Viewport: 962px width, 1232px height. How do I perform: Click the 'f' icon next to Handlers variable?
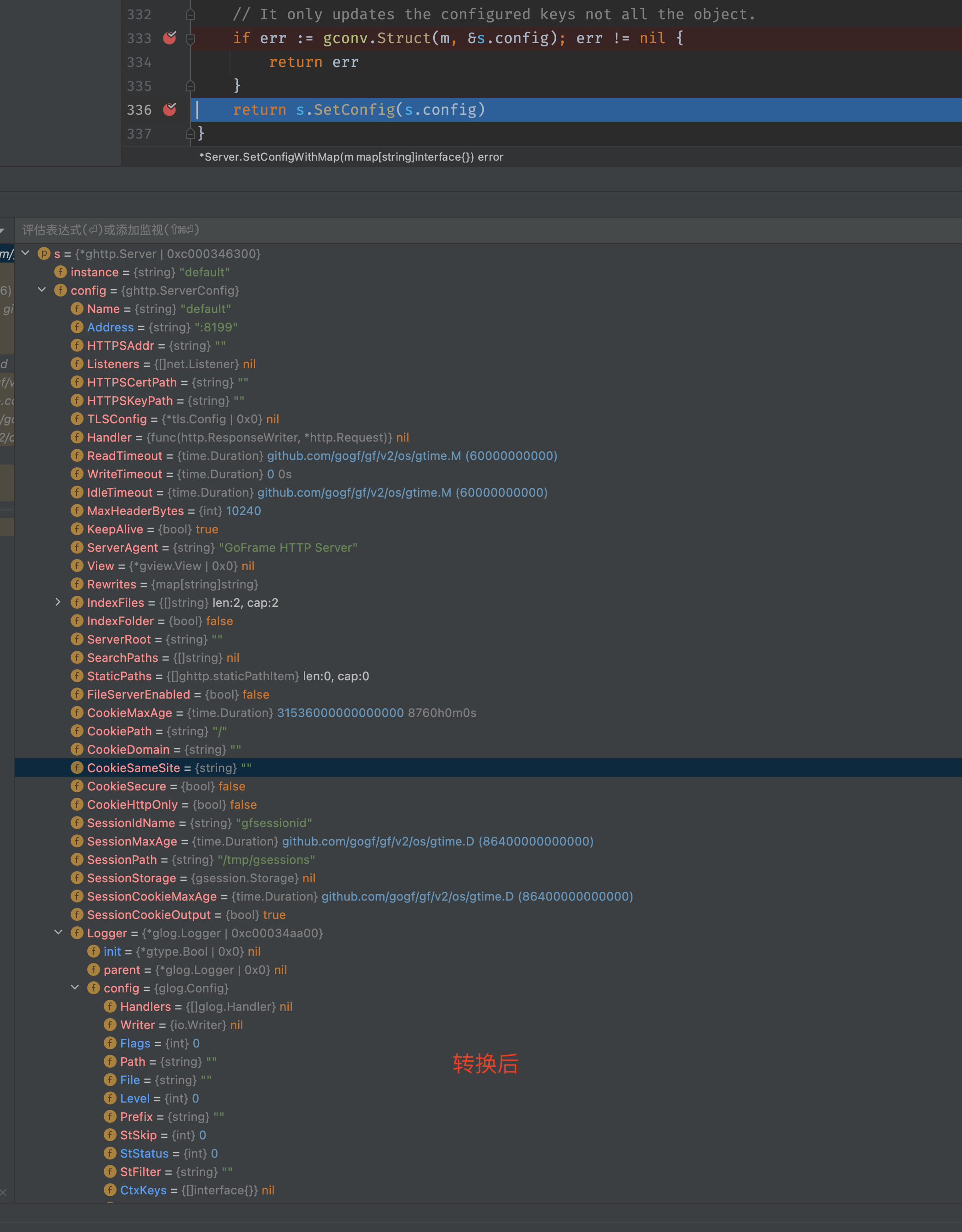tap(110, 1006)
